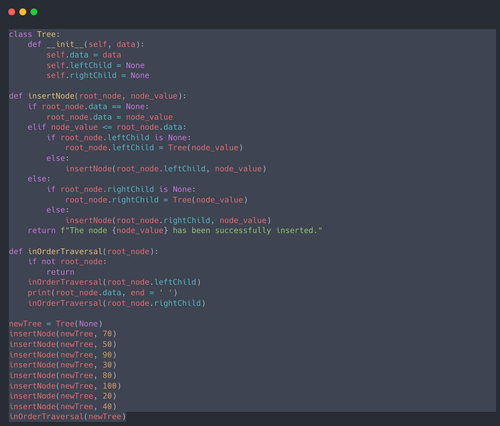Image resolution: width=500 pixels, height=426 pixels.
Task: Place cursor on 'self.data = data'
Action: 84,55
